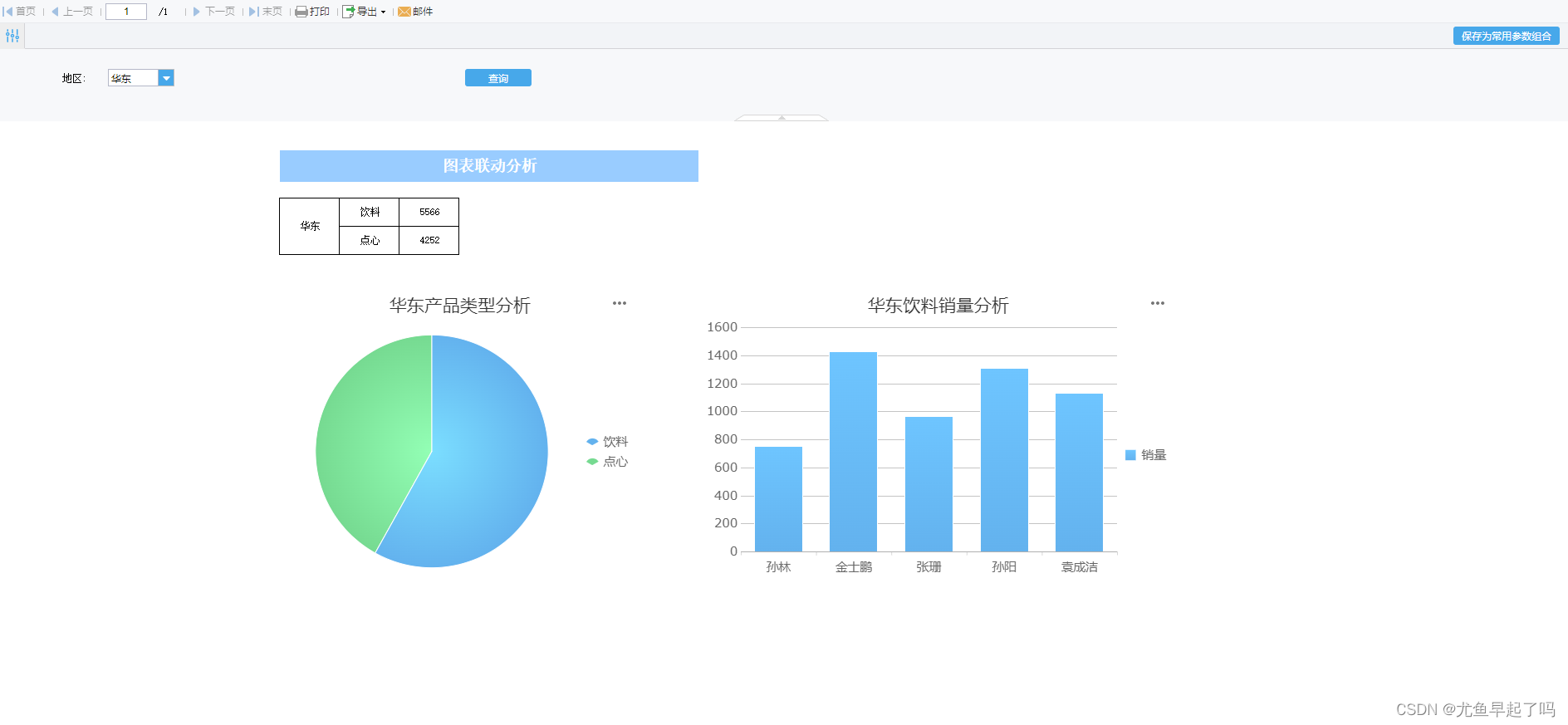Click 保存为常用参数组合 button
This screenshot has height=725, width=1568.
[x=1506, y=36]
